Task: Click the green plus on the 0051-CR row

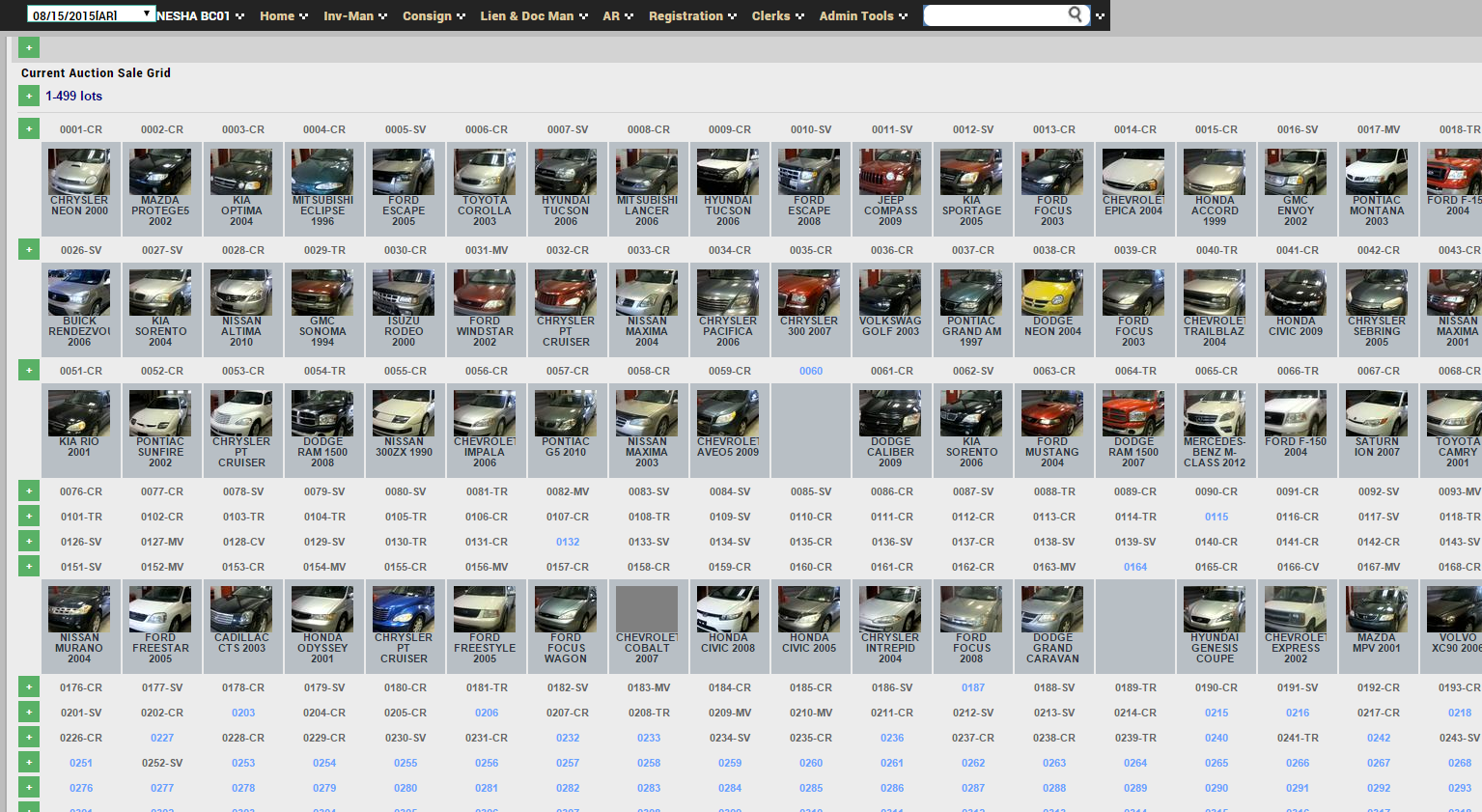Action: [29, 371]
